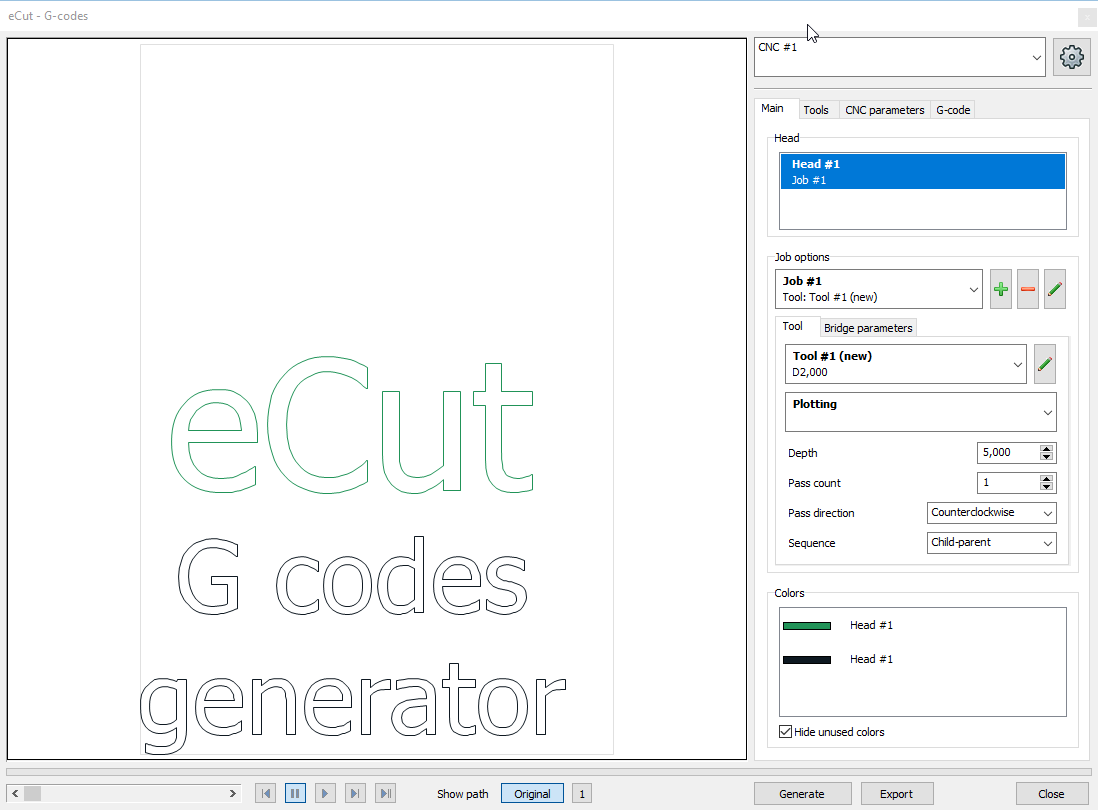Expand the Job #1 dropdown
Viewport: 1098px width, 810px height.
(x=879, y=289)
